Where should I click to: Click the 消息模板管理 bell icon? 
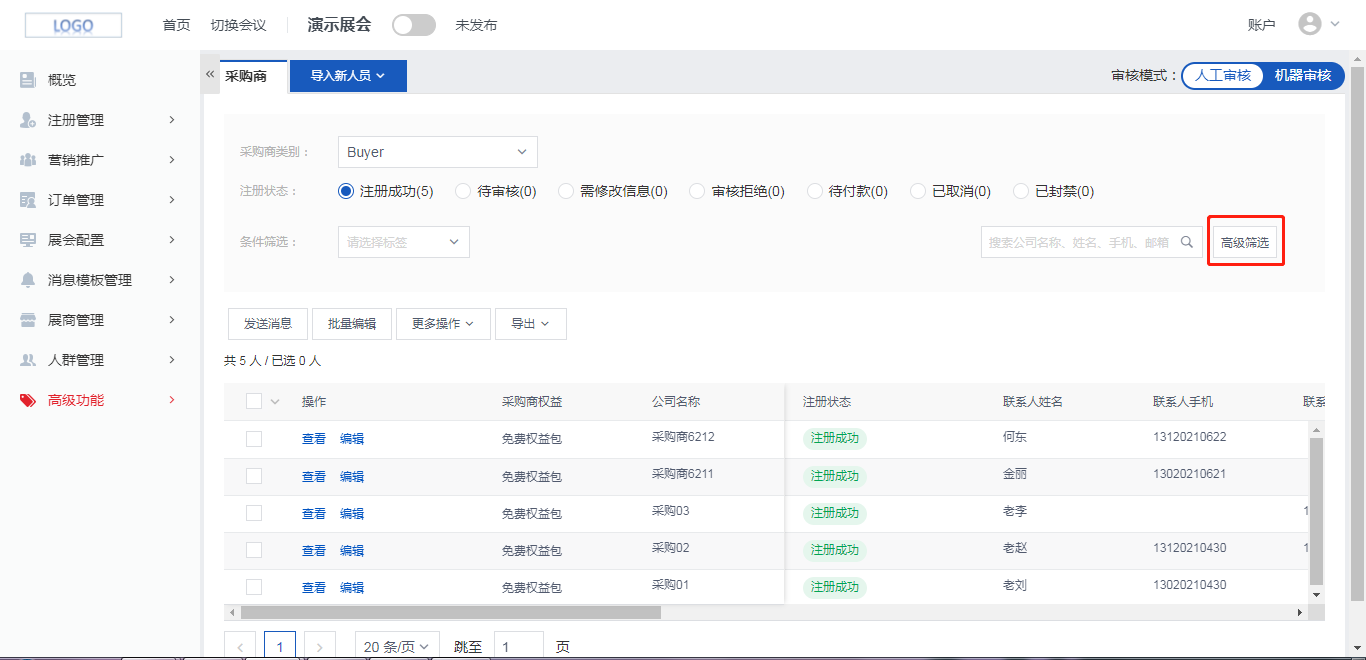28,280
